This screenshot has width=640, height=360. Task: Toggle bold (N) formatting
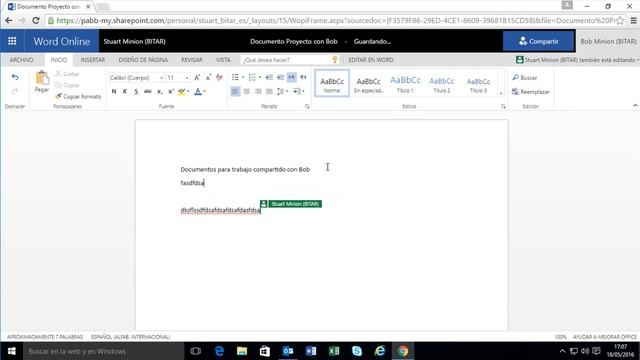click(114, 91)
